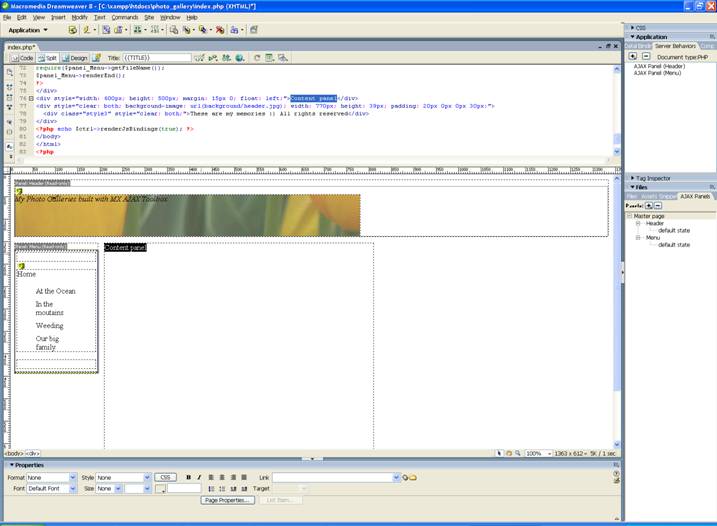717x526 pixels.
Task: Click the div tag in tag selector
Action: [32, 453]
